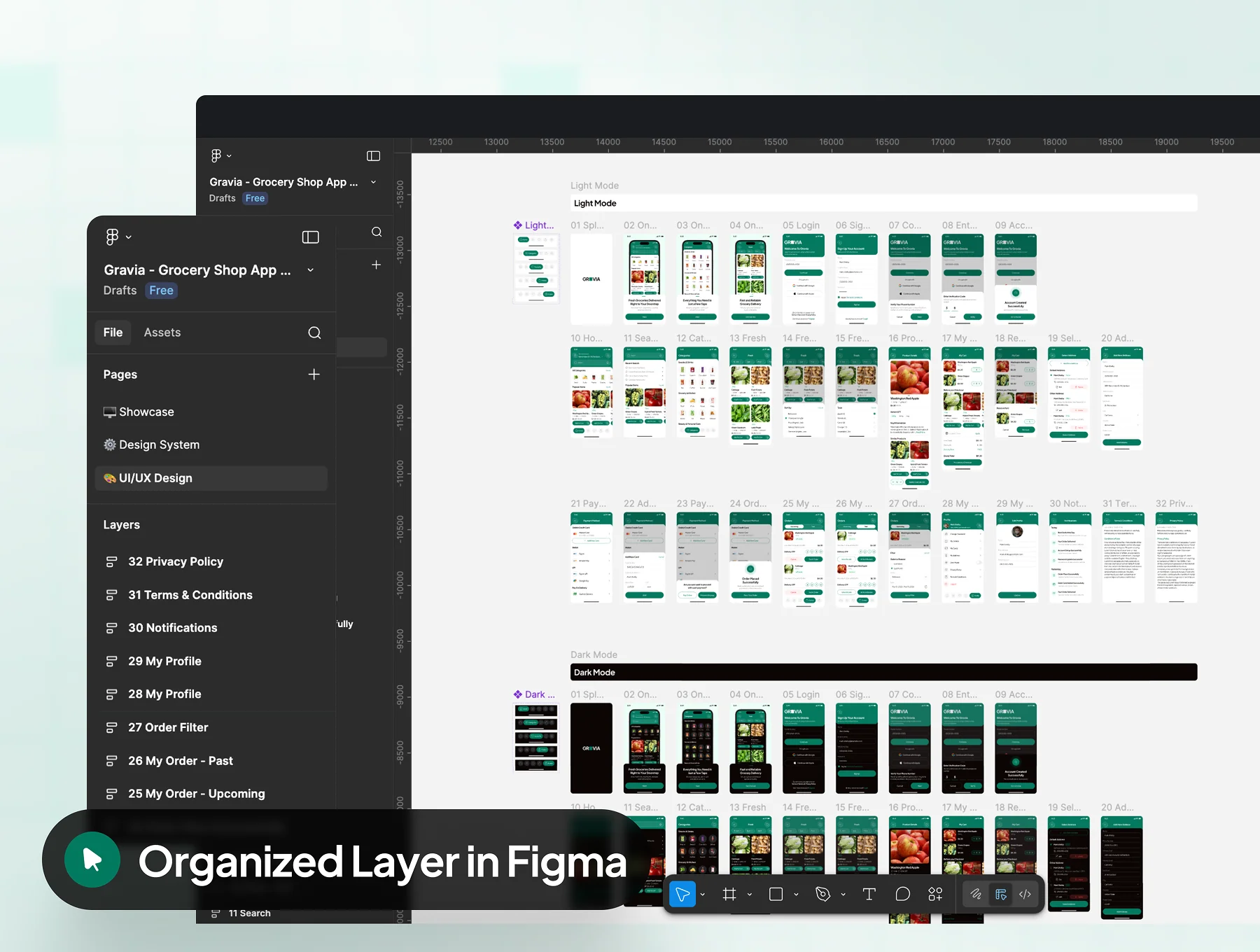Click the frame icon beside 27 Order Filter

tap(111, 727)
